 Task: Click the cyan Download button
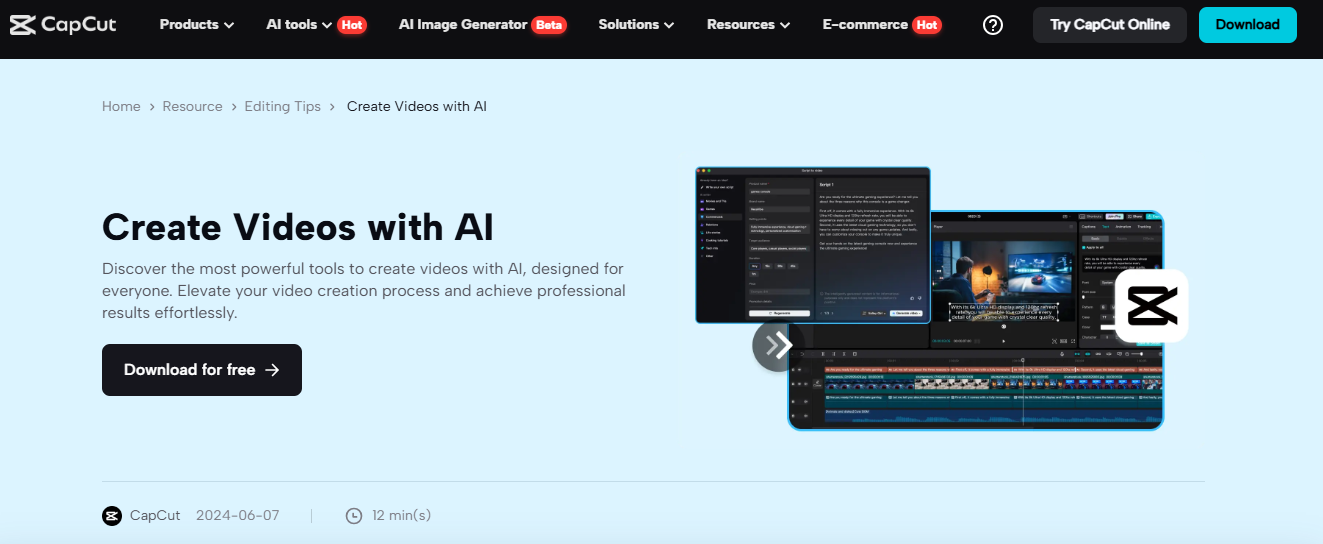point(1248,25)
